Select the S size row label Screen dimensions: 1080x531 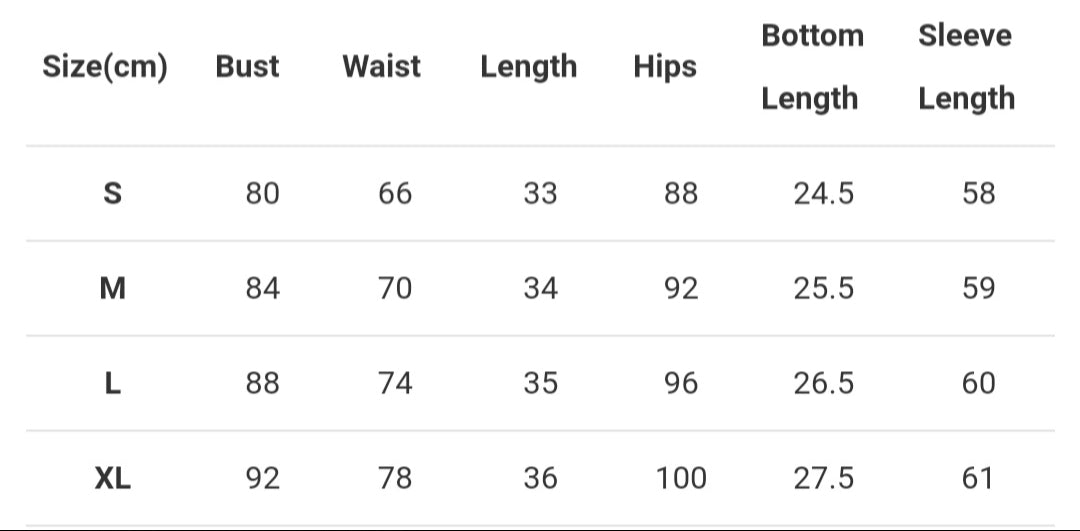point(113,193)
